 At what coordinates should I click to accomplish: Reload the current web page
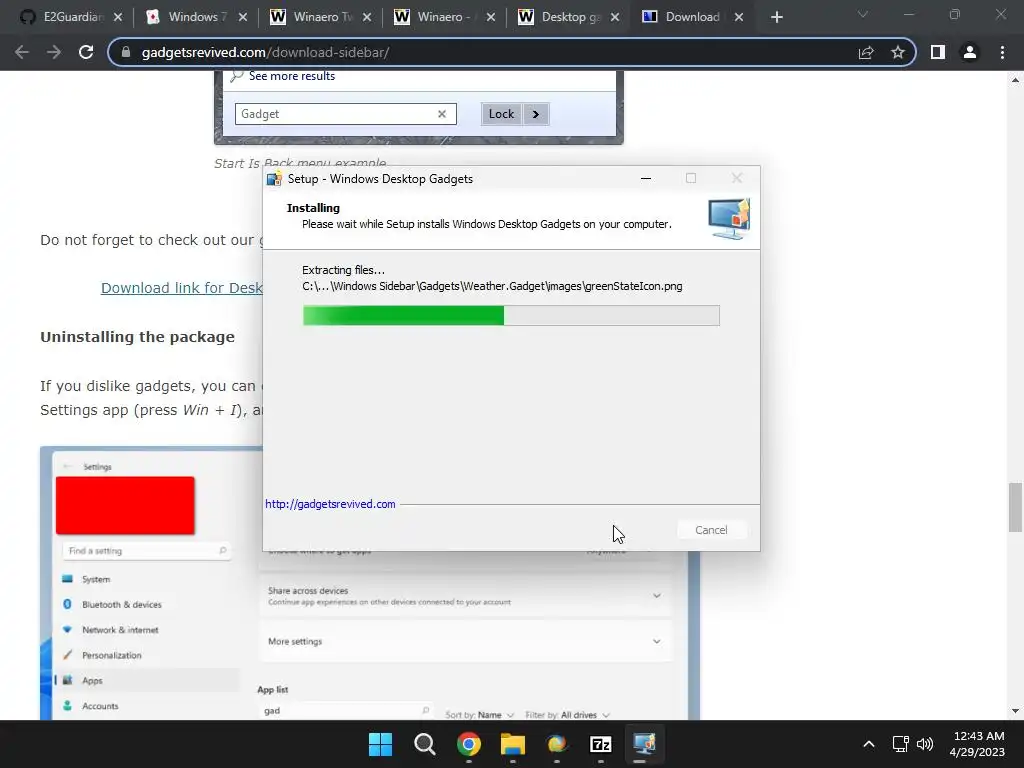click(x=86, y=52)
